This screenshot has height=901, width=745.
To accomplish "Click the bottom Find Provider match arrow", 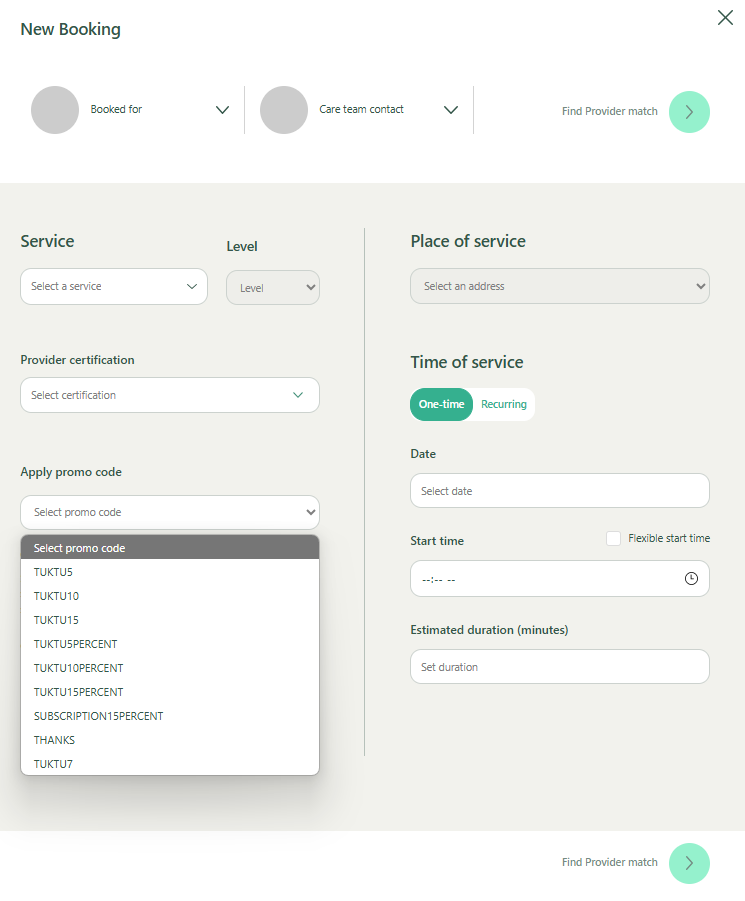I will click(689, 863).
